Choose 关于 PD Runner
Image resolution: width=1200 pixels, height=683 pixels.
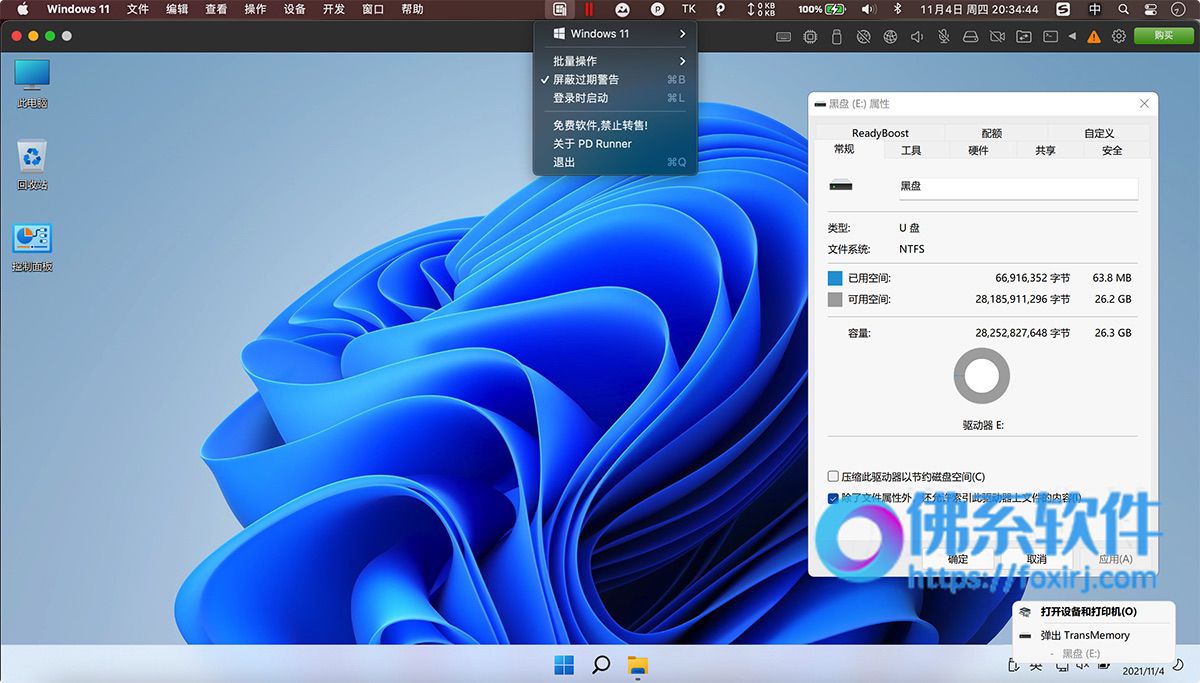pos(615,144)
